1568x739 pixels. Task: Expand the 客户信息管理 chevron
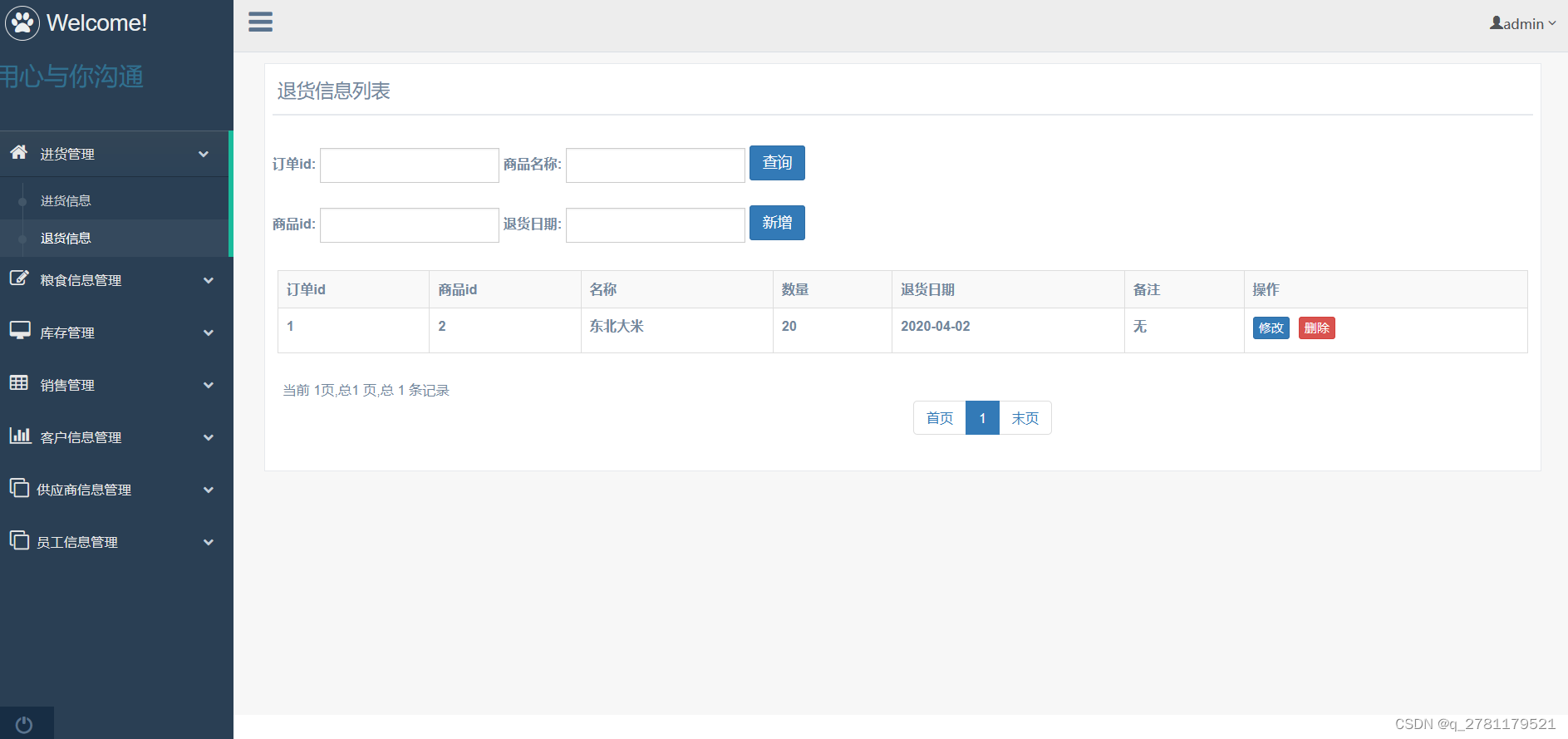[209, 438]
